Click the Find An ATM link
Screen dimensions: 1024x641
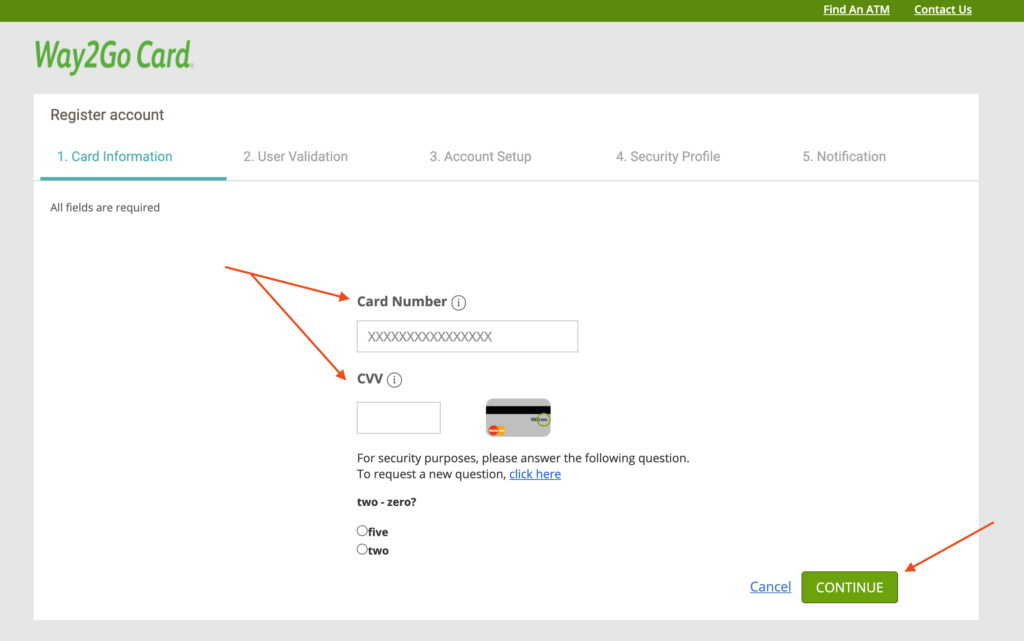coord(856,10)
